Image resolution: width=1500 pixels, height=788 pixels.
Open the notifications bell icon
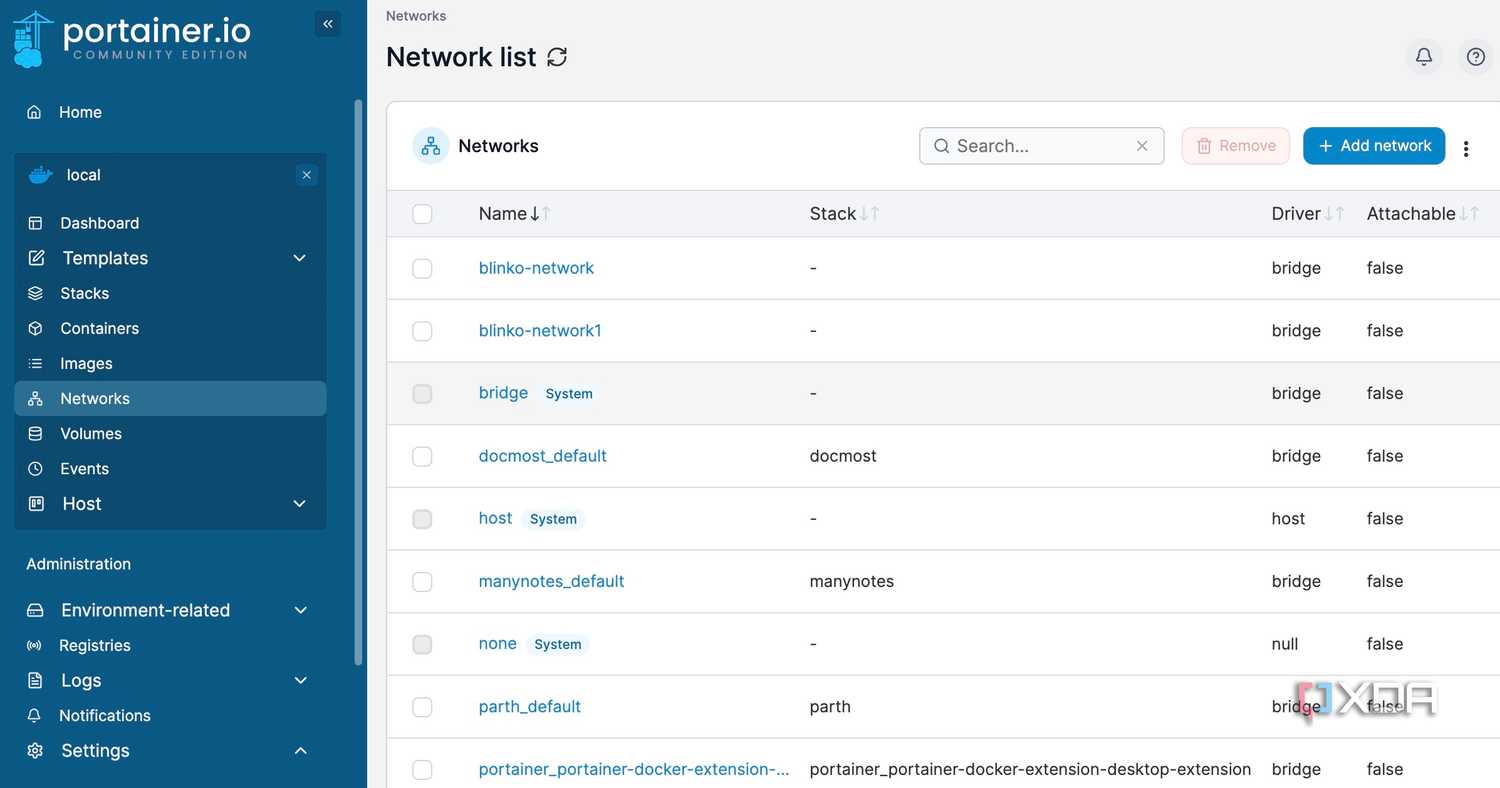(x=1424, y=57)
